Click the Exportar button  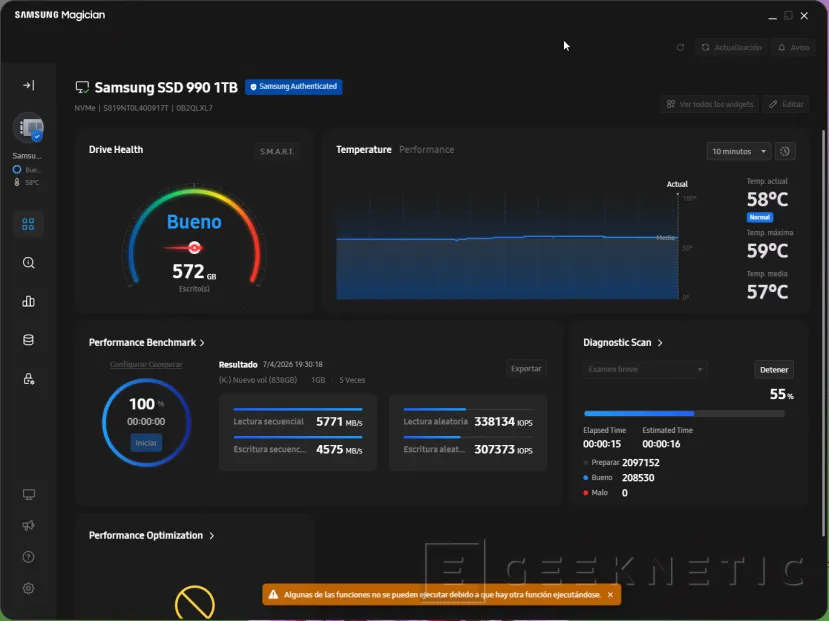point(526,368)
